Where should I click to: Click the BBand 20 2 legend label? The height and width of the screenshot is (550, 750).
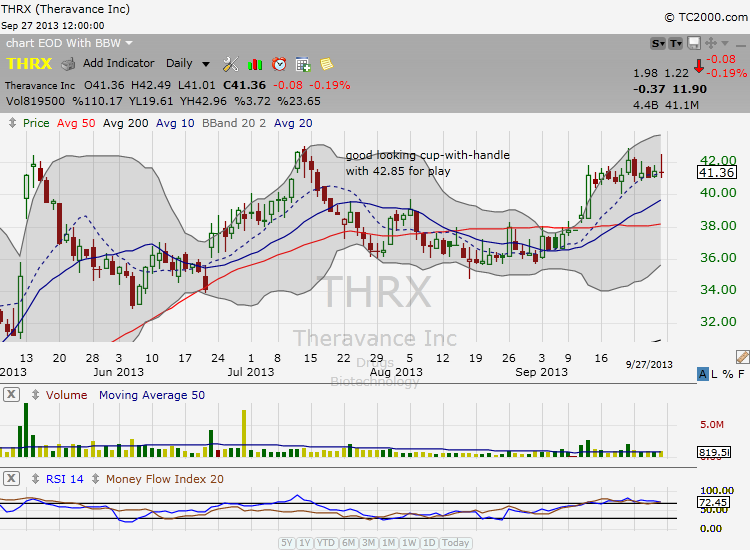click(x=234, y=123)
